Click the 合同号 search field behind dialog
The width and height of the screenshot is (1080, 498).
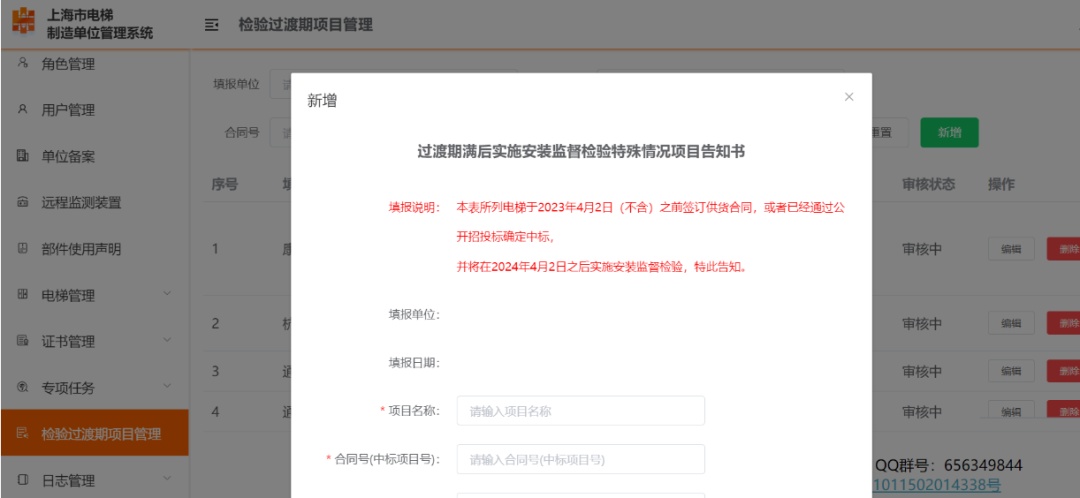pos(280,132)
